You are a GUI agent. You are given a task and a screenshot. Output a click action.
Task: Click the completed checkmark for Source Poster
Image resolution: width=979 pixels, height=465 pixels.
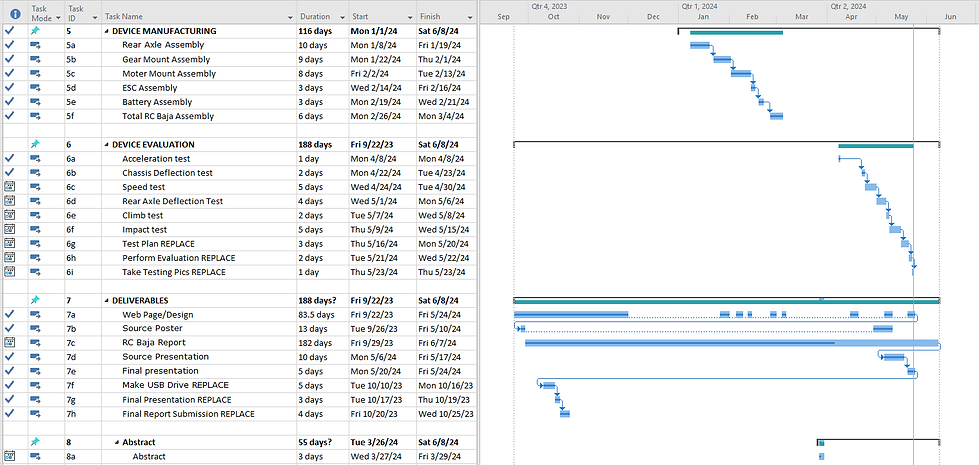[x=9, y=328]
